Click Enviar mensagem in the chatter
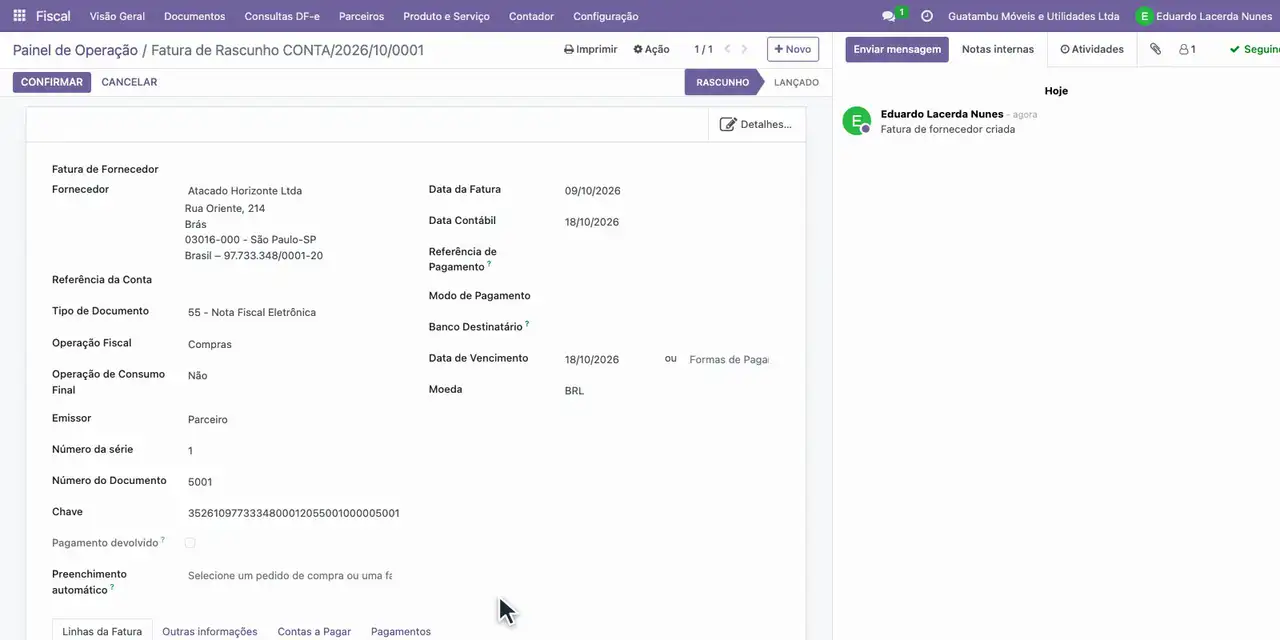 pos(897,49)
